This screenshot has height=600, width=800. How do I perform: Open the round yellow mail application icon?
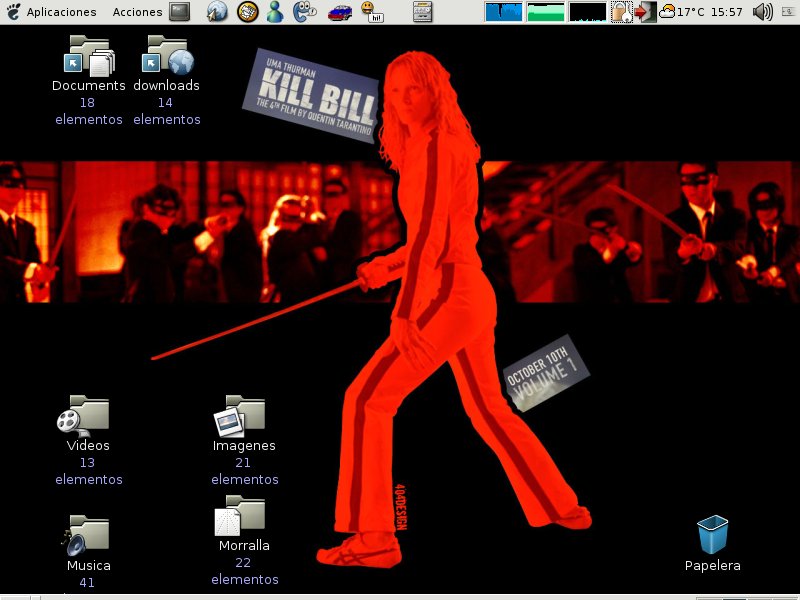point(248,11)
